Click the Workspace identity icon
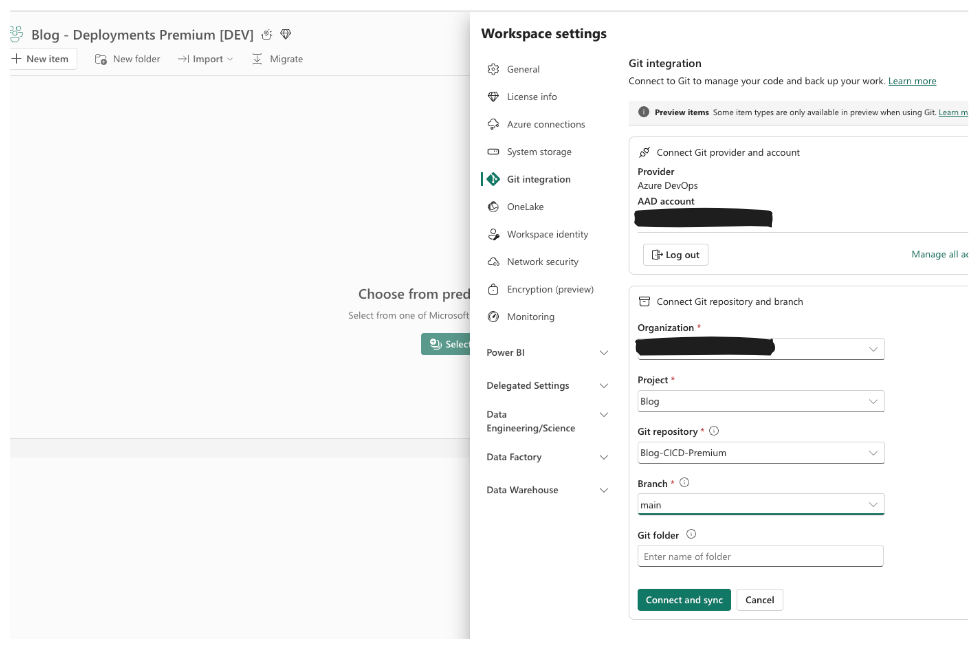 tap(493, 234)
